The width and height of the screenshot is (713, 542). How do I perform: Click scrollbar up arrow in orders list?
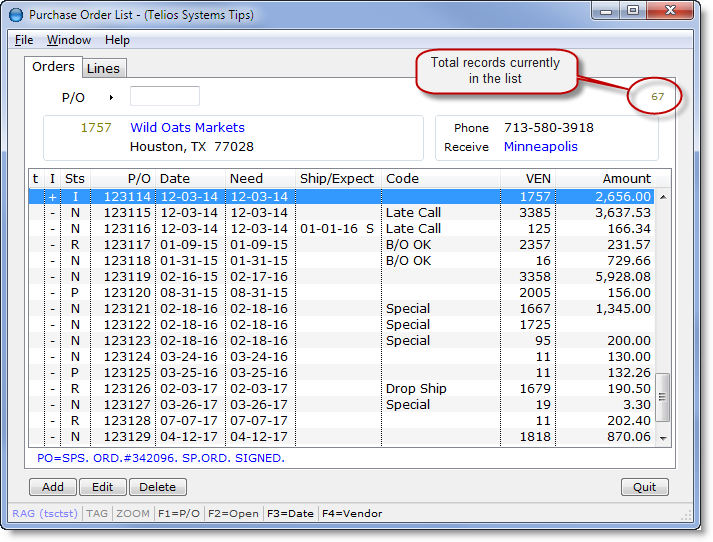click(x=662, y=197)
